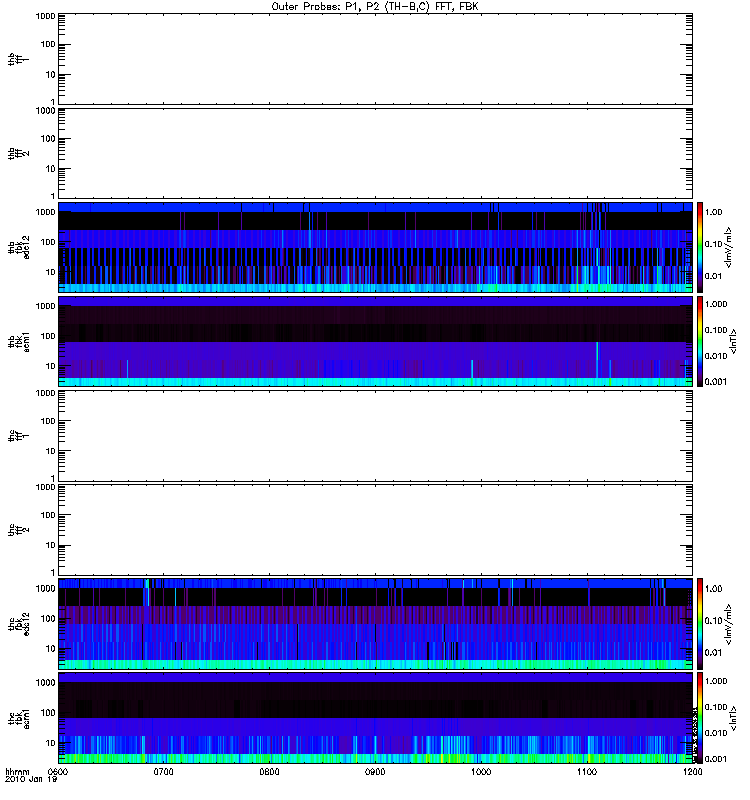Click the '<|nT|>' unit label beside thc scm1
The image size is (750, 800).
[x=734, y=718]
